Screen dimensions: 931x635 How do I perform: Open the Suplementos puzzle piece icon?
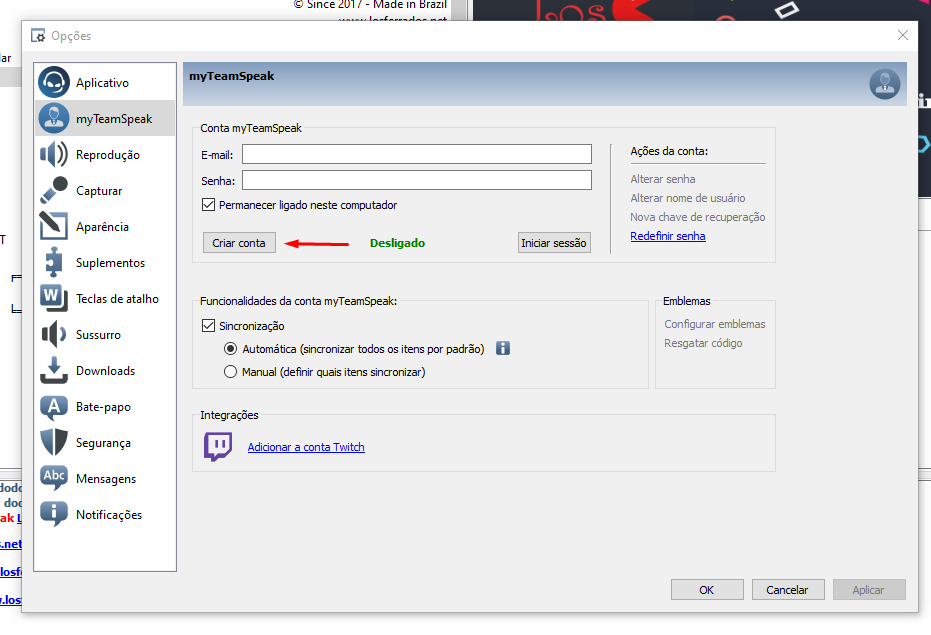[x=54, y=263]
